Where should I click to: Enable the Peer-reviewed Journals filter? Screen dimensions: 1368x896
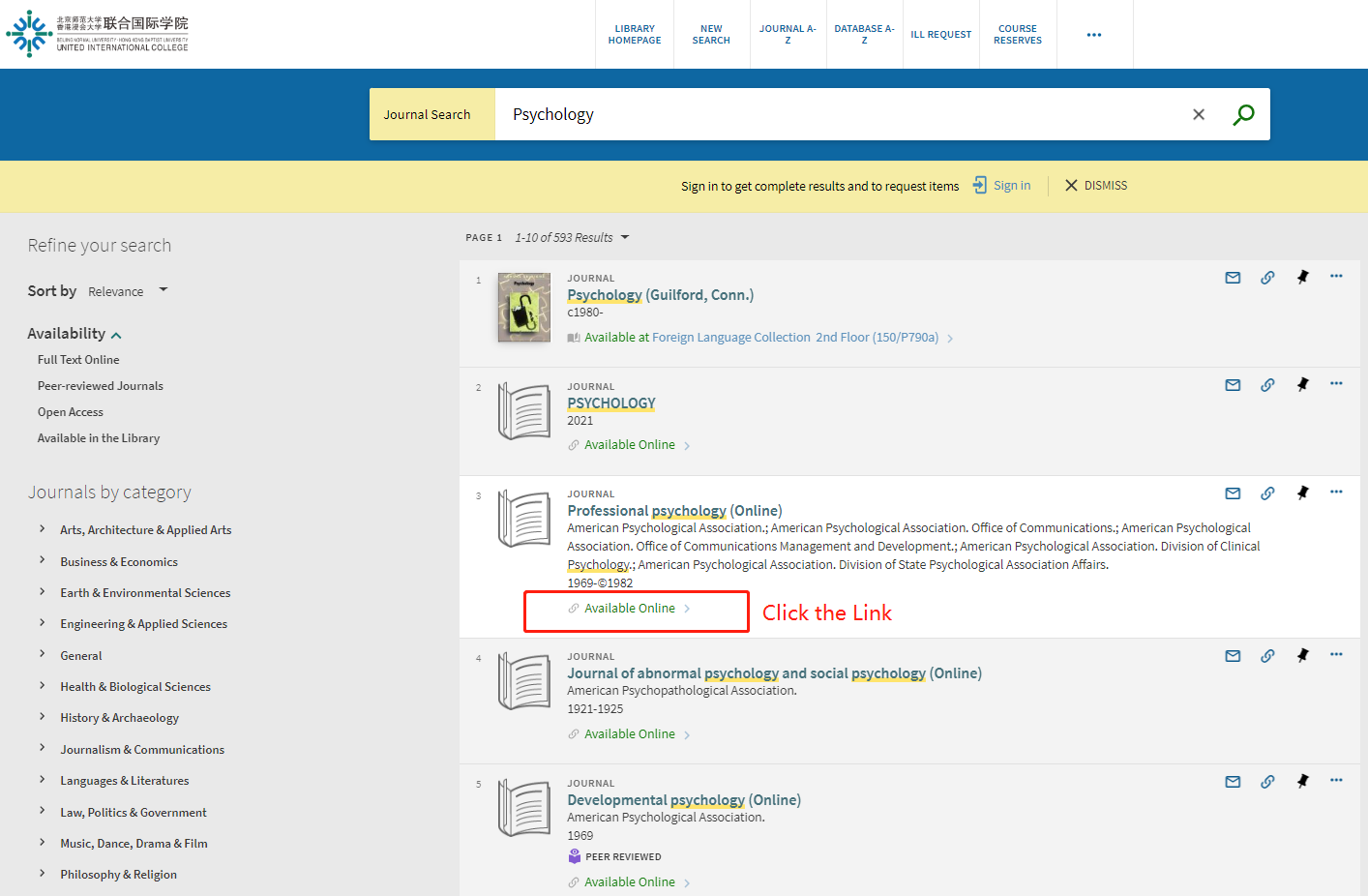(100, 385)
